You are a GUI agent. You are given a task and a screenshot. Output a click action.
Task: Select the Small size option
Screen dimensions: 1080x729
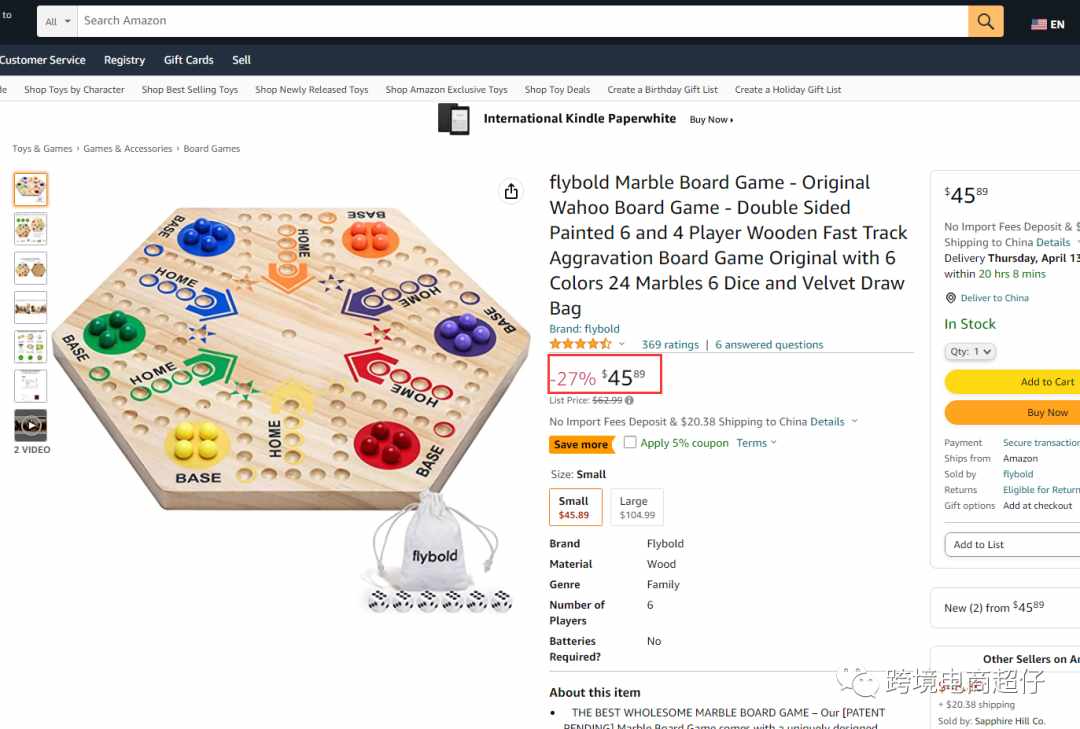click(x=575, y=507)
